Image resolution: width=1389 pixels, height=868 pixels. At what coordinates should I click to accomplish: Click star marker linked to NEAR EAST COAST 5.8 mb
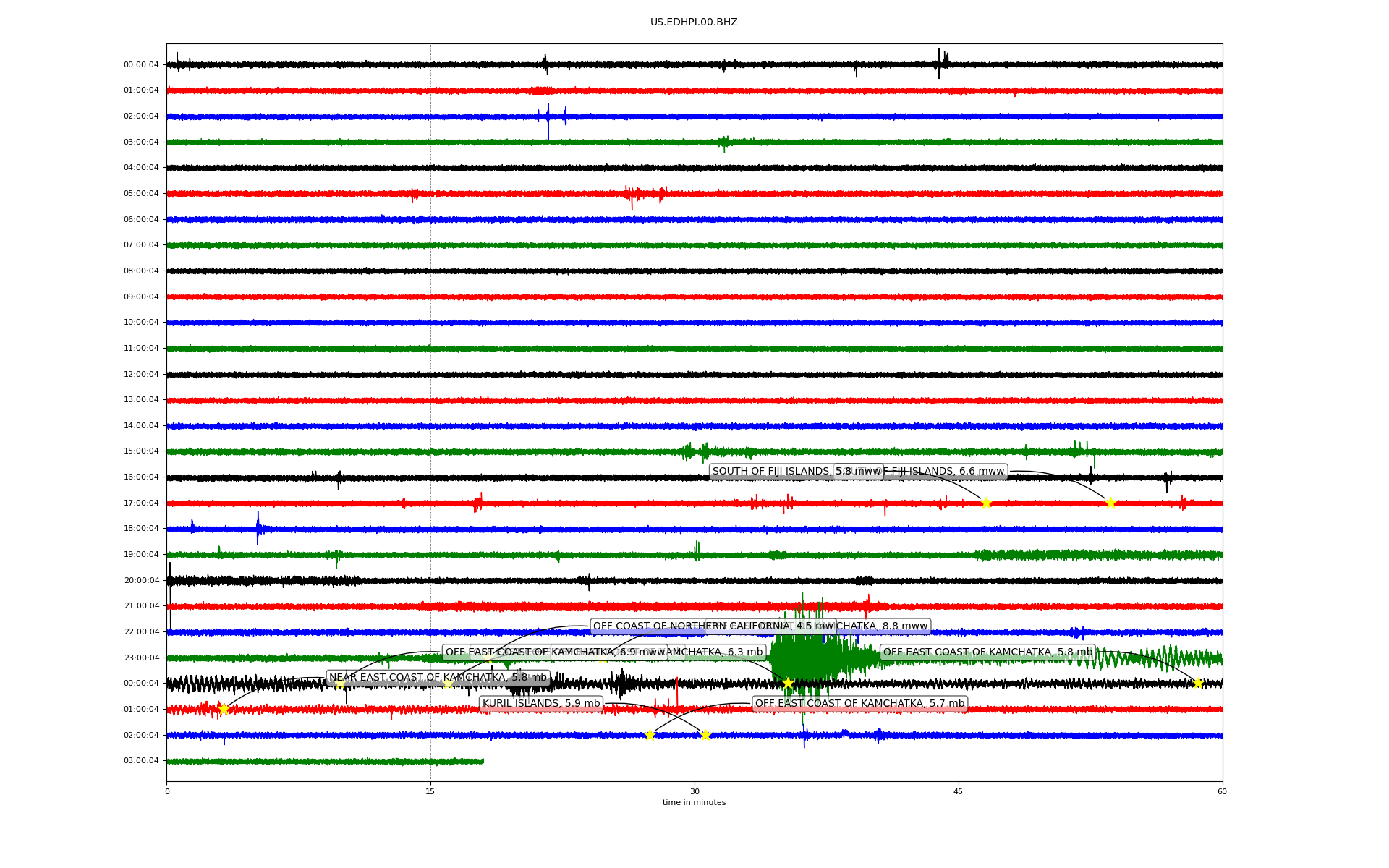224,710
